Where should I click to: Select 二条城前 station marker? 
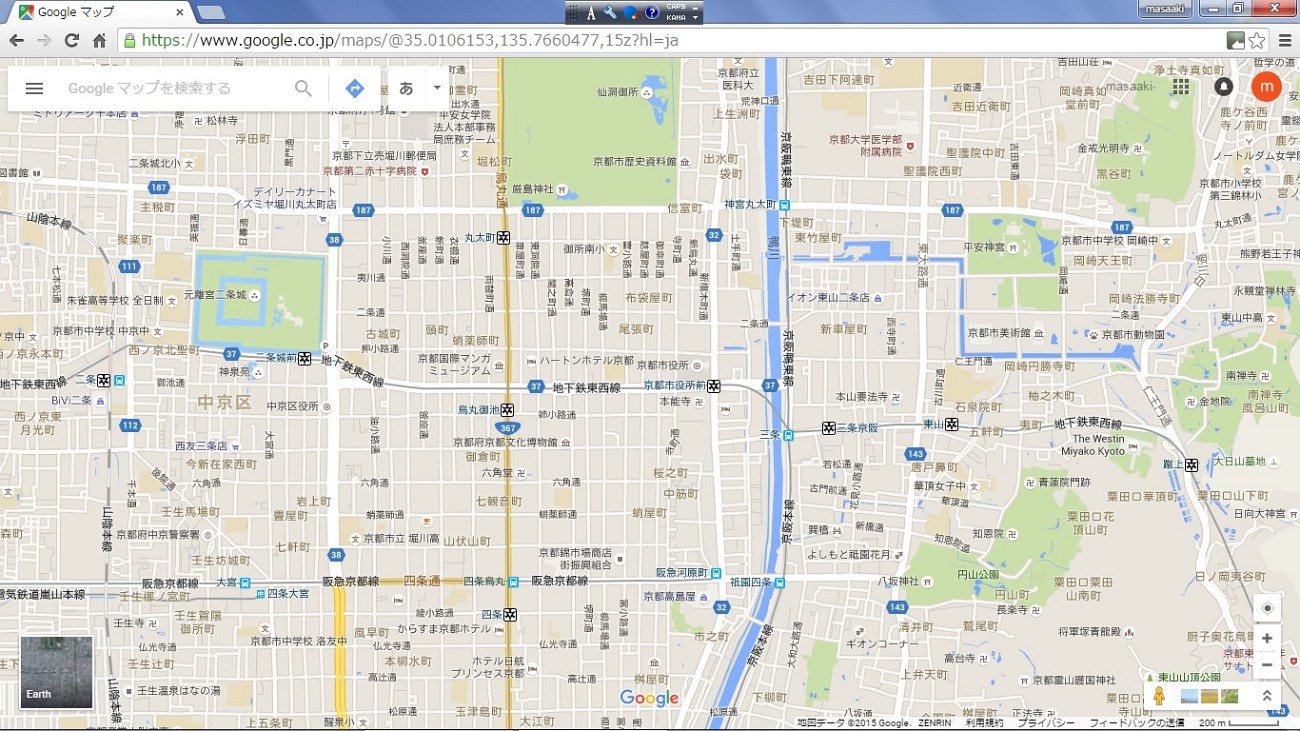click(x=304, y=358)
